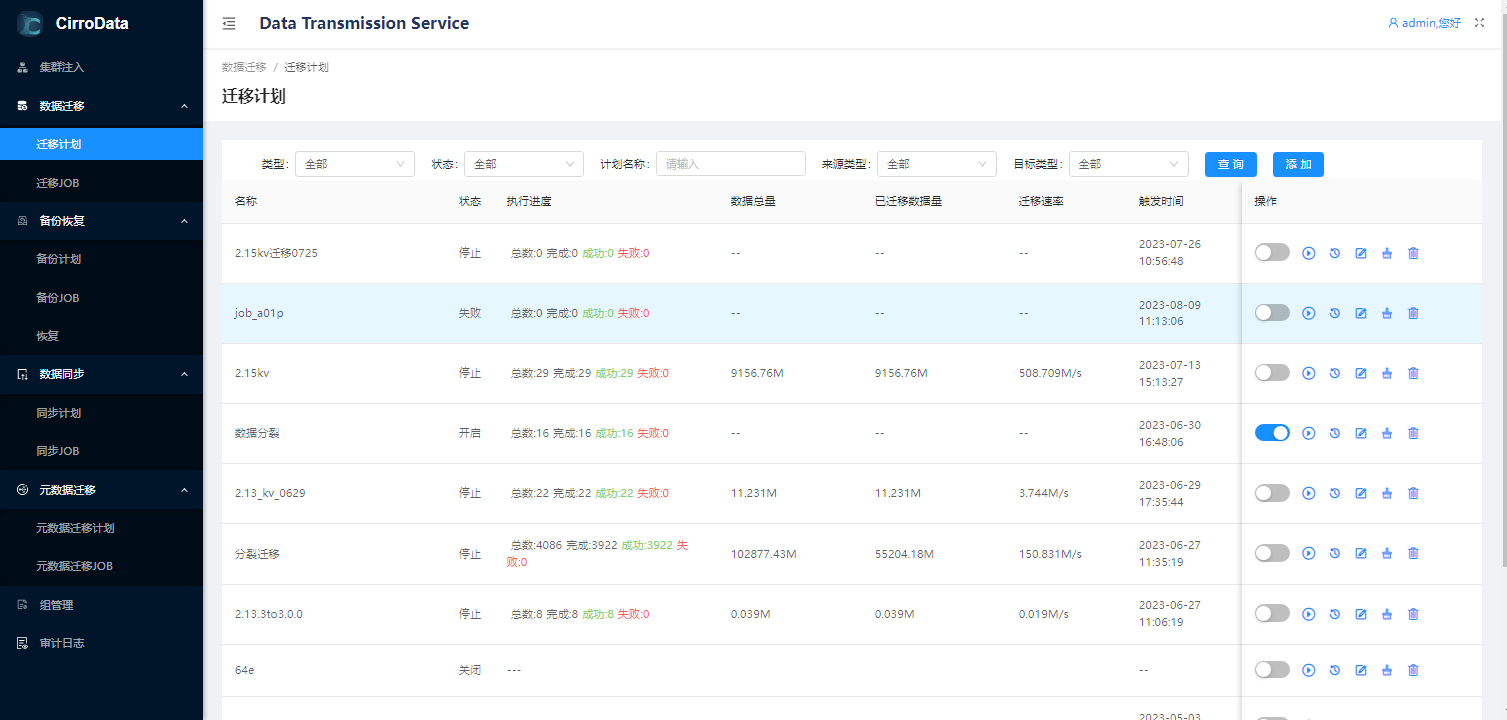This screenshot has width=1507, height=720.
Task: Edit the 分裂迁移 plan
Action: 1361,553
